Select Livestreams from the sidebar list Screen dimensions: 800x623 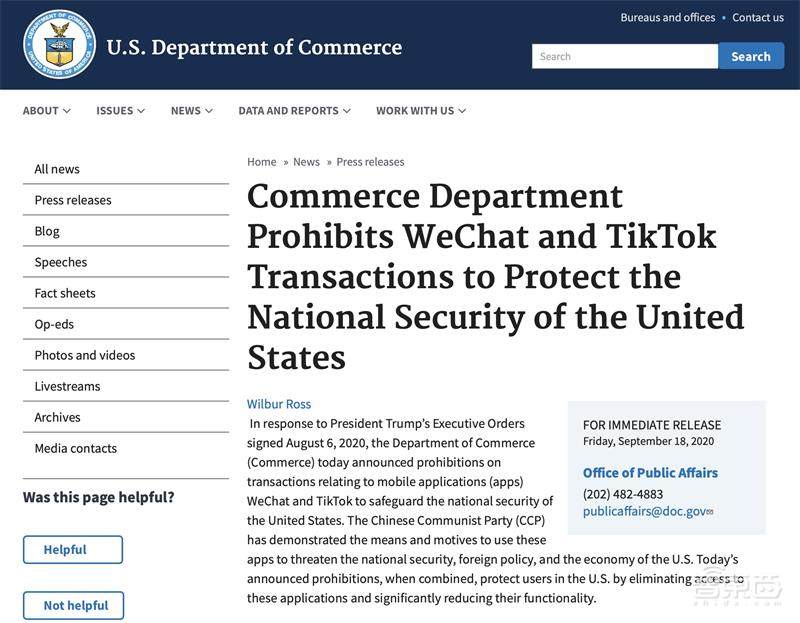67,386
